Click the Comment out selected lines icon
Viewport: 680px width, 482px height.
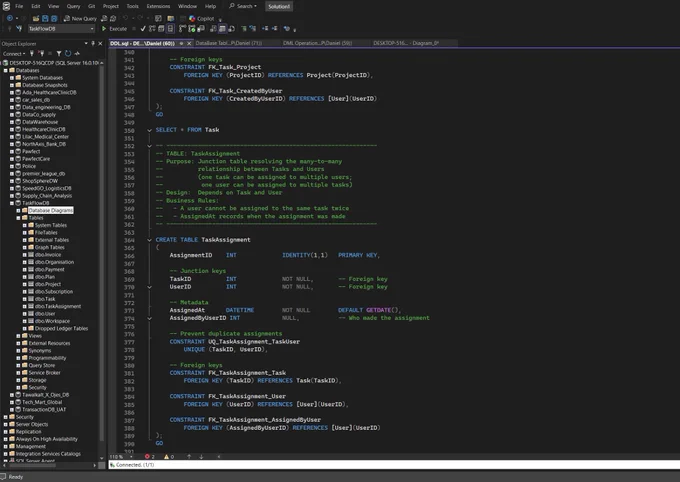tap(244, 29)
